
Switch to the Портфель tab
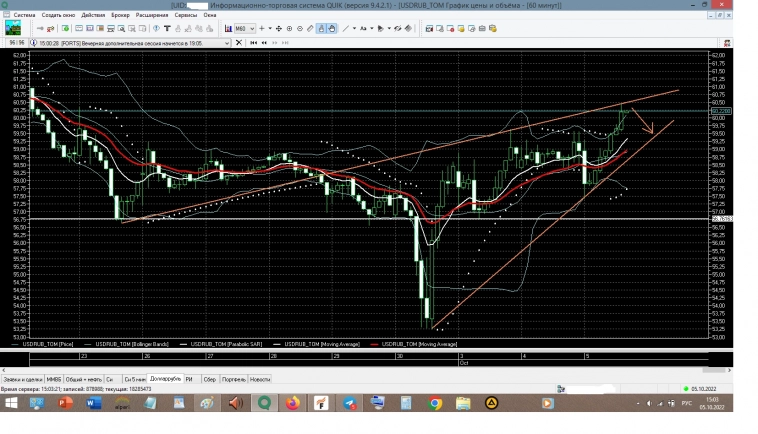coord(232,379)
